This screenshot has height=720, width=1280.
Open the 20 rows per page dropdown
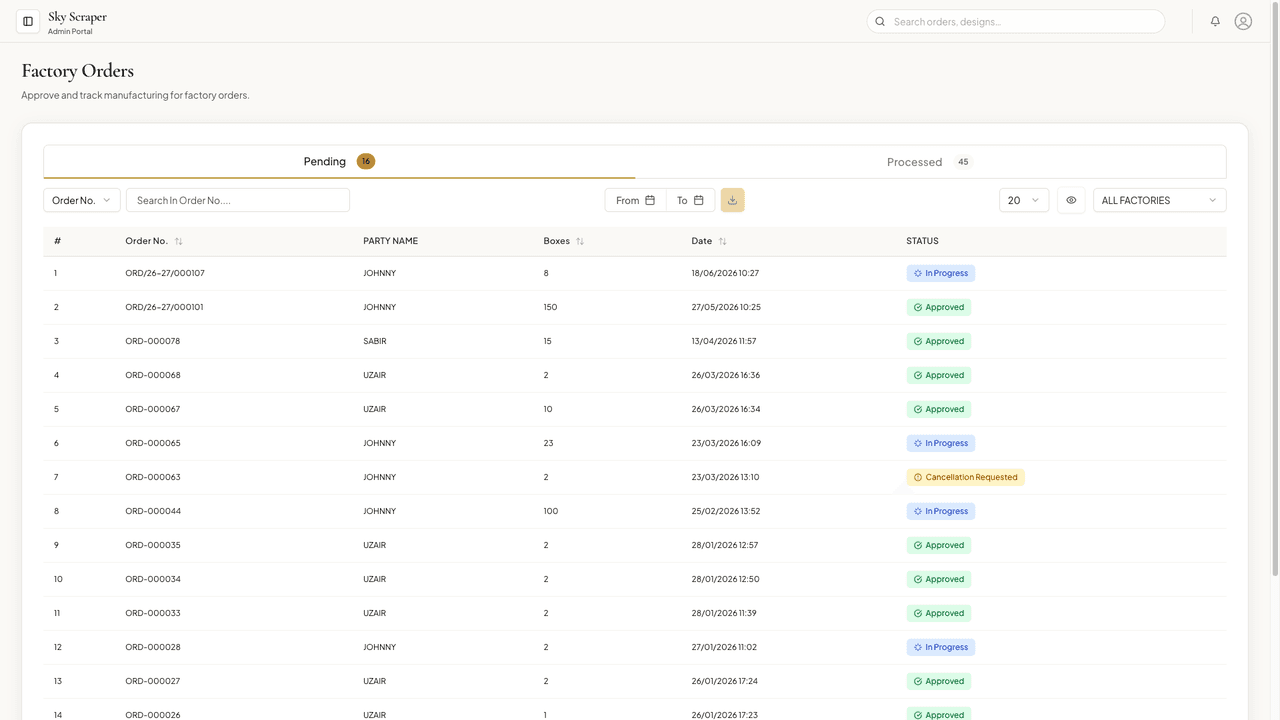[1024, 200]
